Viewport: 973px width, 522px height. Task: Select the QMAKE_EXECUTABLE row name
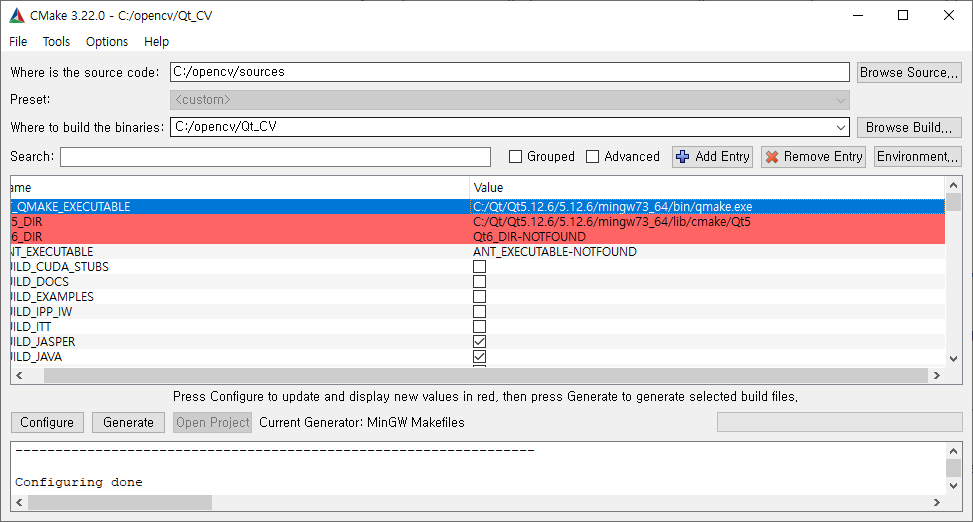71,207
